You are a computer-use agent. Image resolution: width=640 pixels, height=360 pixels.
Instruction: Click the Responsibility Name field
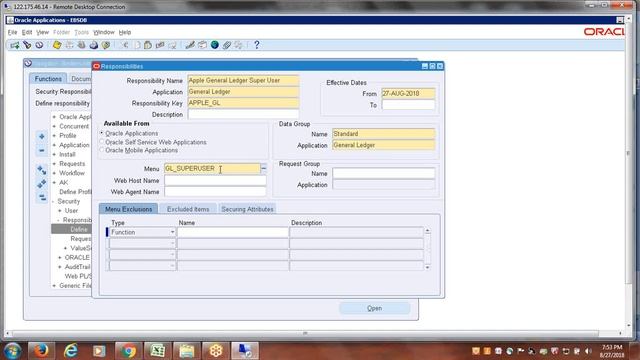(x=243, y=80)
